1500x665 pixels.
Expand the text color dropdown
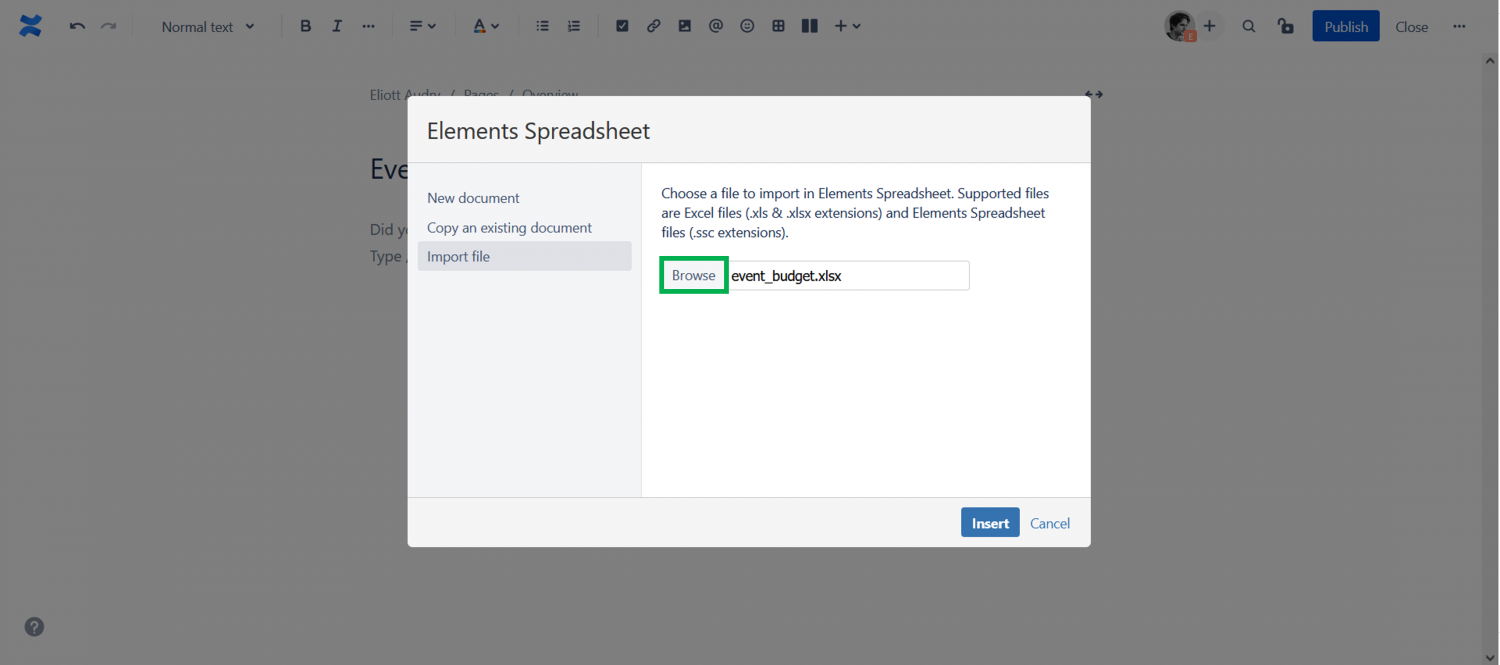(x=486, y=27)
